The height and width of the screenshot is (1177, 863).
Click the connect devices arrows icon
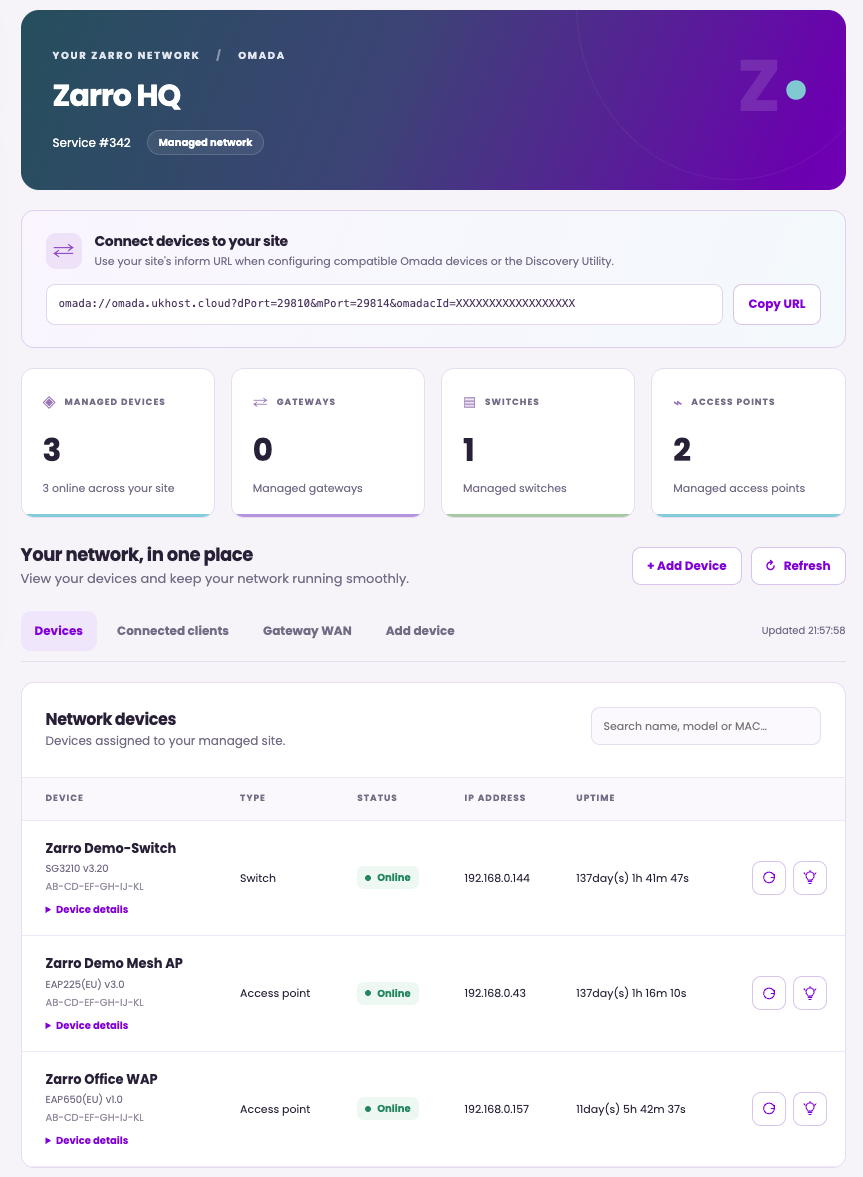[x=64, y=251]
